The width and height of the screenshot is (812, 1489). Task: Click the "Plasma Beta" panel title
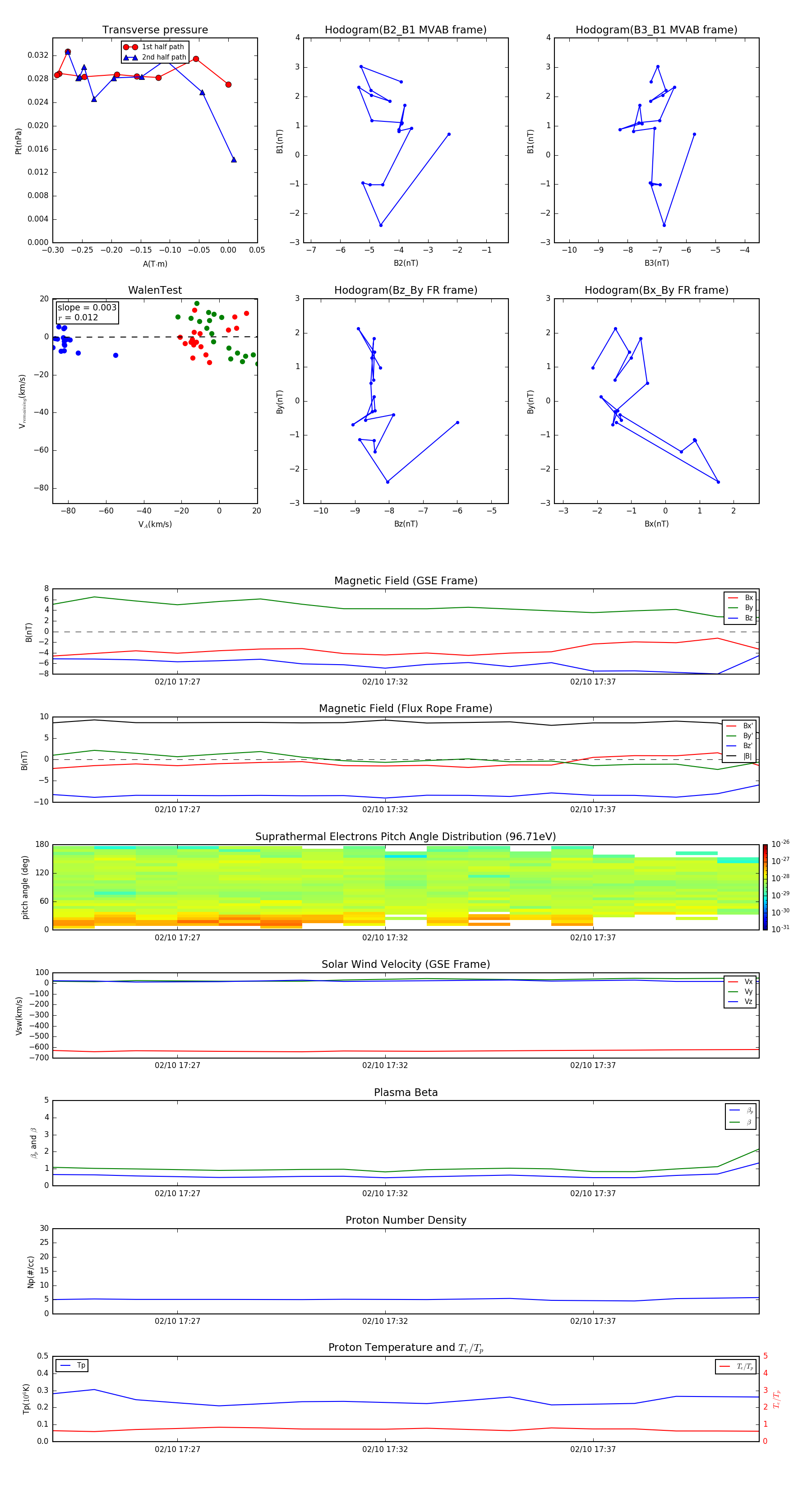coord(406,1093)
